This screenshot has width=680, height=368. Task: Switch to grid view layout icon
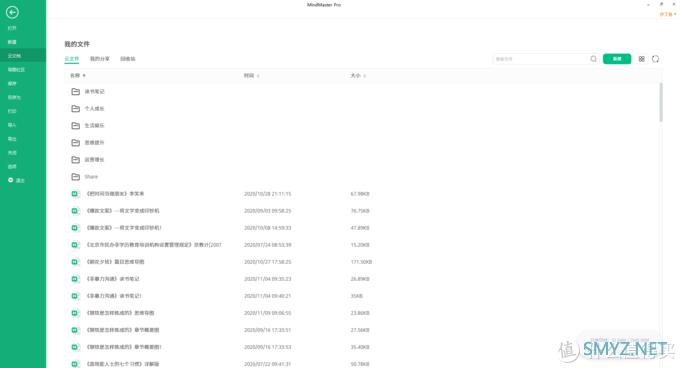point(641,59)
